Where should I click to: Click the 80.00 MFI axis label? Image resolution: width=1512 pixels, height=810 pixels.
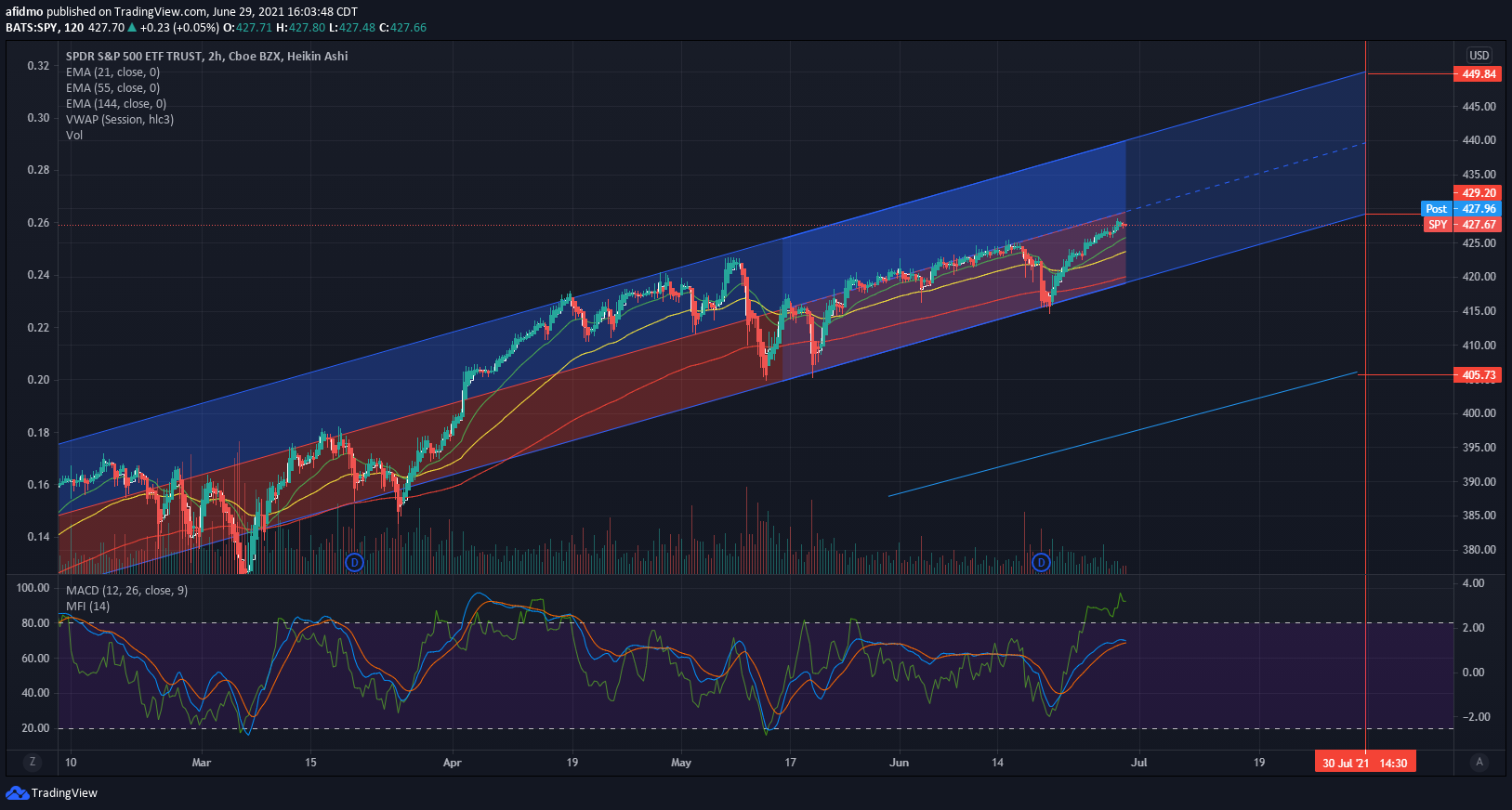36,623
